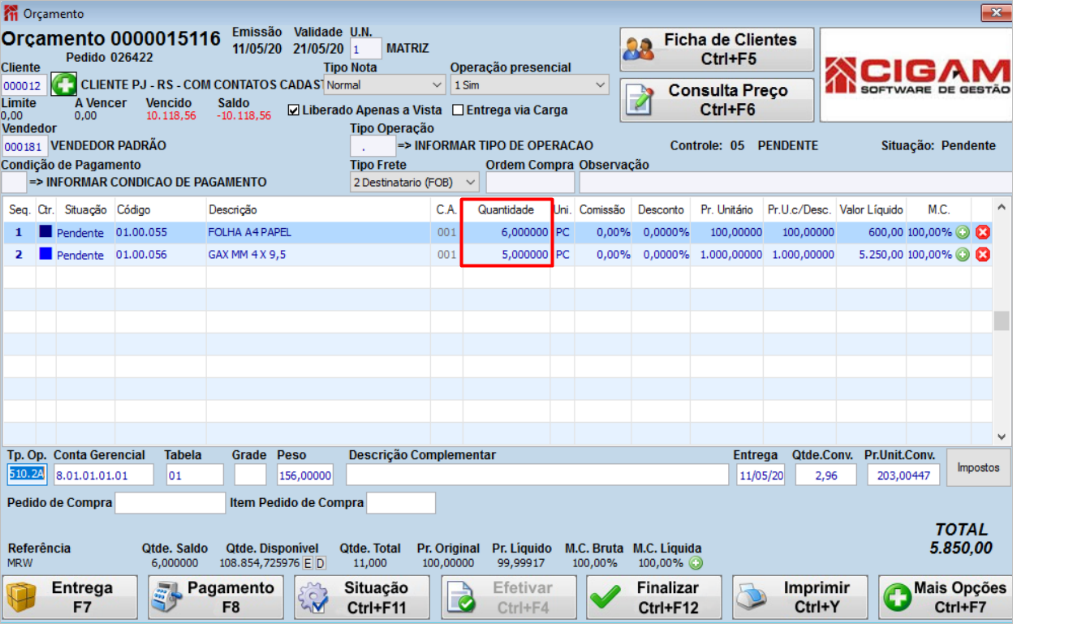Image resolution: width=1080 pixels, height=625 pixels.
Task: Click the Item Pedido de Compra field
Action: pyautogui.click(x=401, y=503)
